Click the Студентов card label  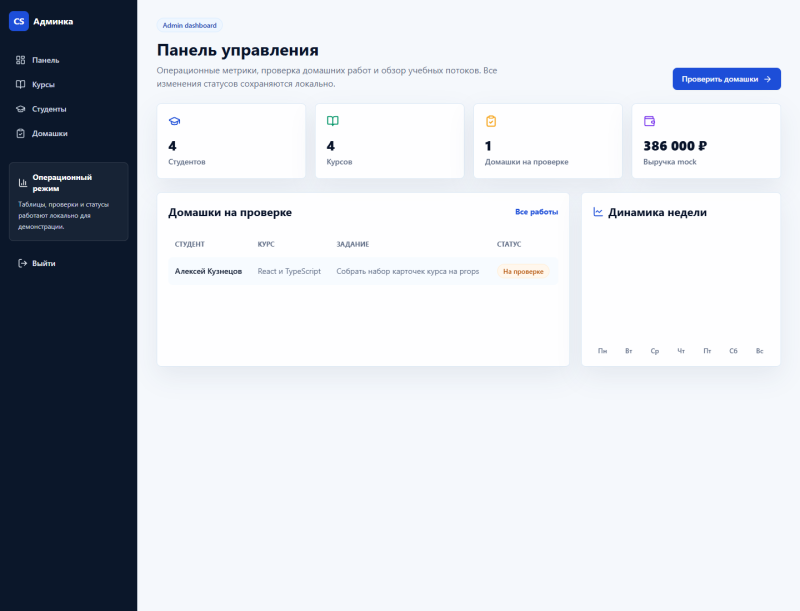(187, 162)
